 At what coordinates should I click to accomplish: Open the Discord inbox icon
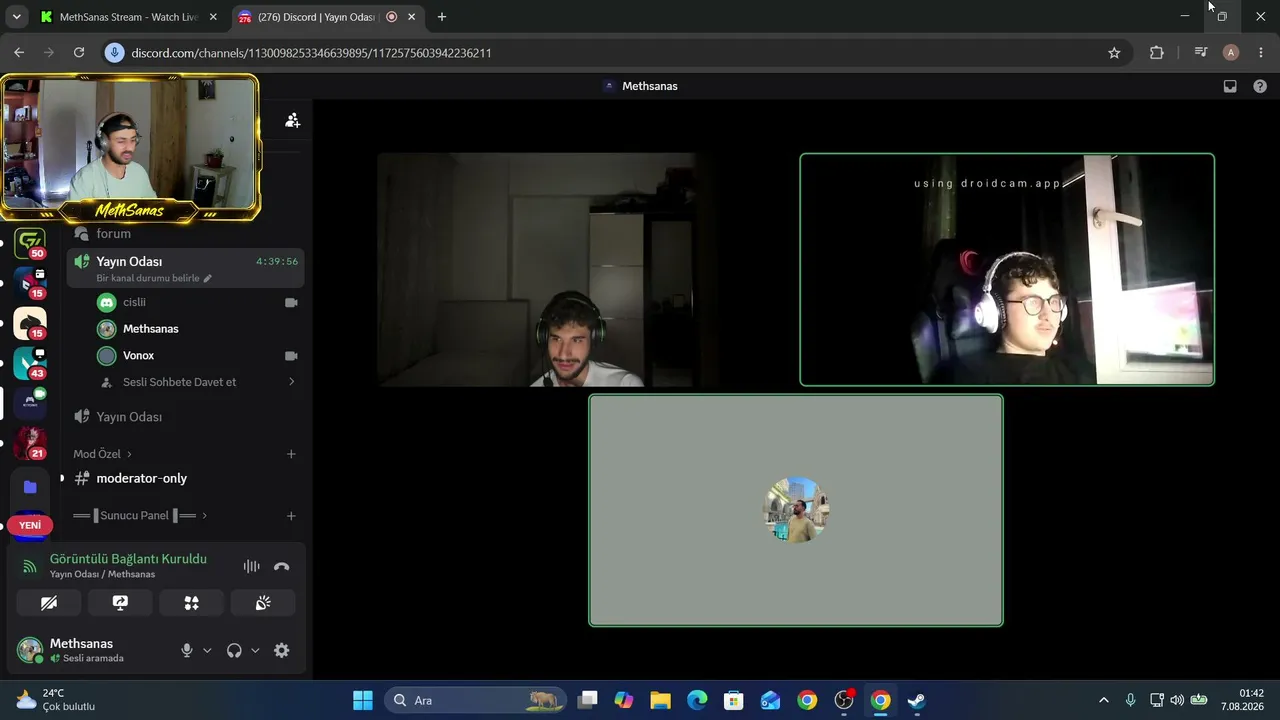click(1230, 86)
